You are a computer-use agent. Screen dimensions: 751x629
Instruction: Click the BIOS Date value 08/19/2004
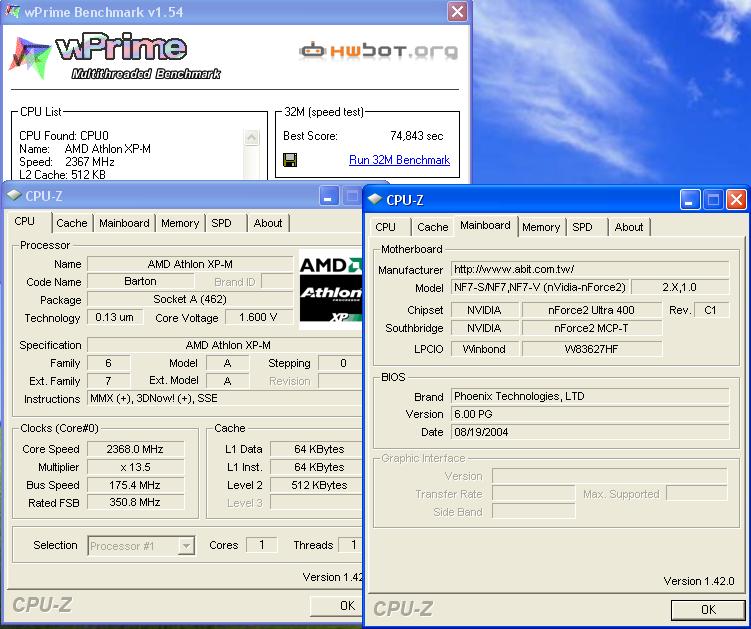tap(590, 432)
